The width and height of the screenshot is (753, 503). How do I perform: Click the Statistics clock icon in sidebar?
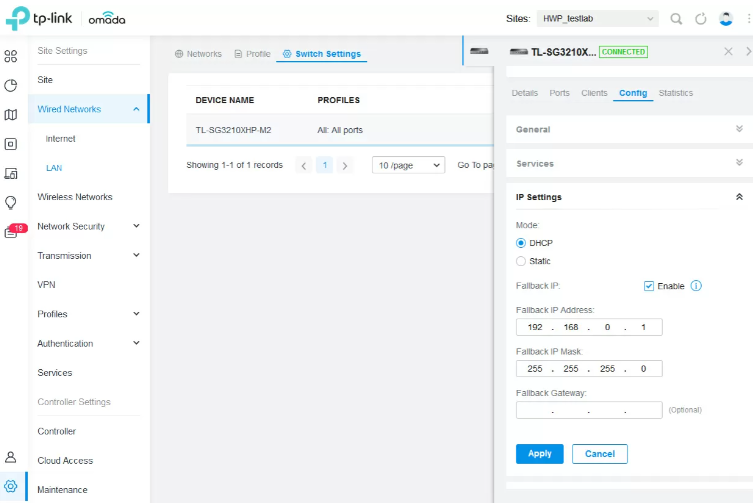coord(11,85)
